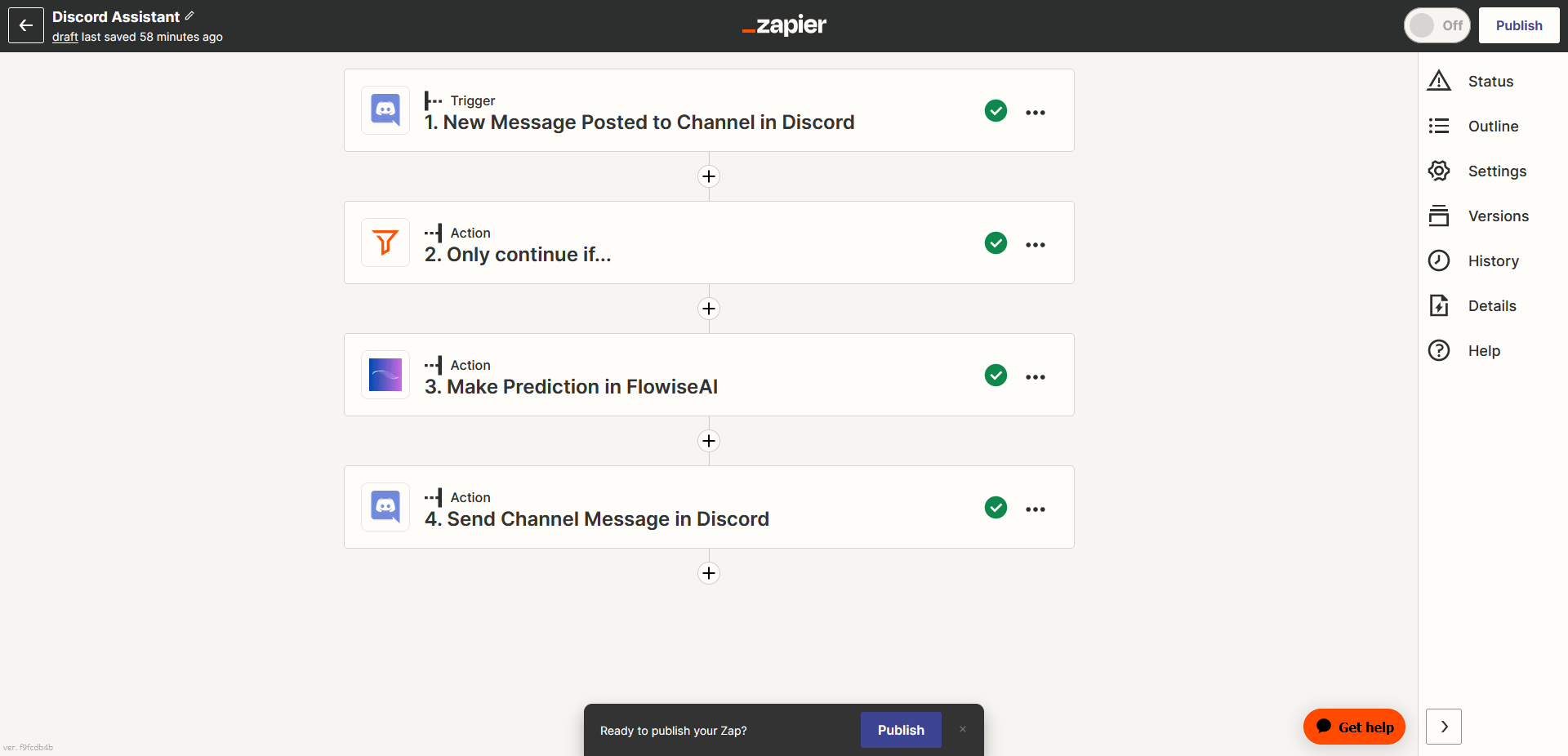1568x756 pixels.
Task: Toggle the Zap On/Off switch
Action: pyautogui.click(x=1437, y=25)
